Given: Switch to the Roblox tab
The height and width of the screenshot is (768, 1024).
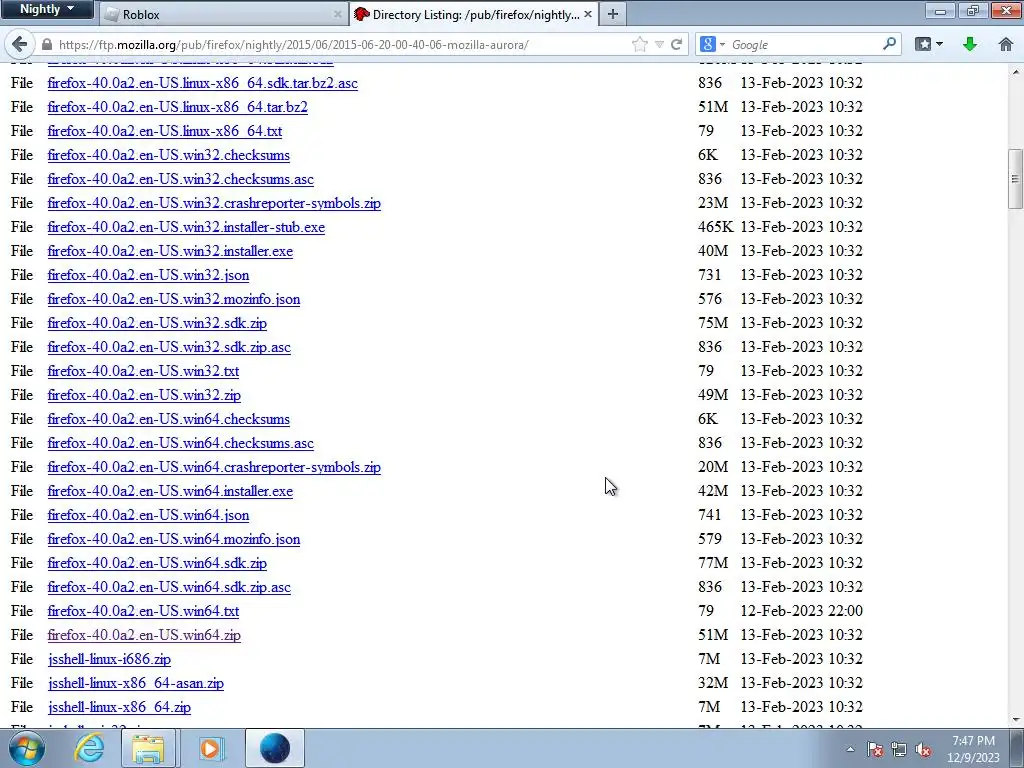Looking at the screenshot, I should [x=222, y=14].
